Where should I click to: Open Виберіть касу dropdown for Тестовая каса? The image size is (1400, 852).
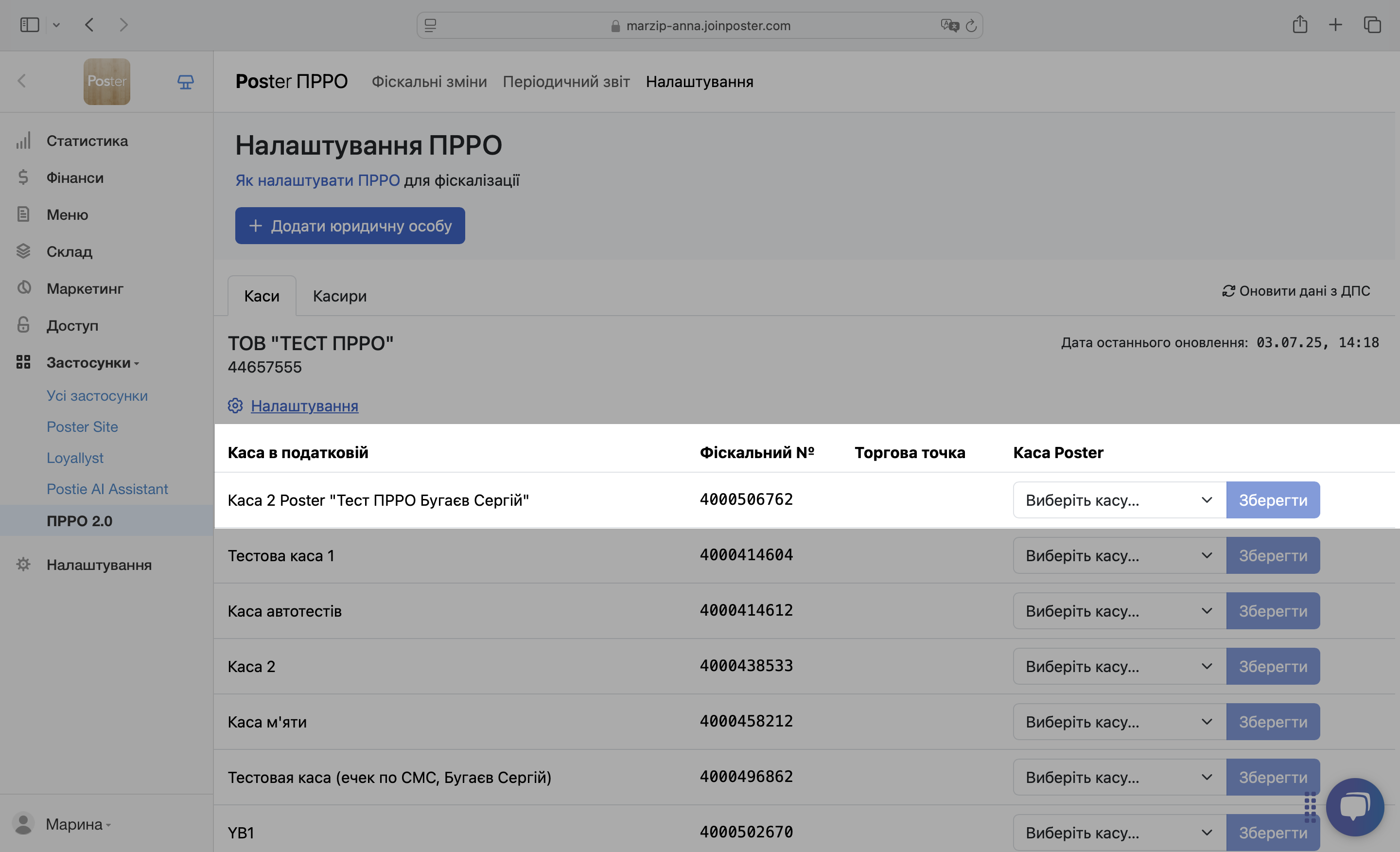point(1120,777)
